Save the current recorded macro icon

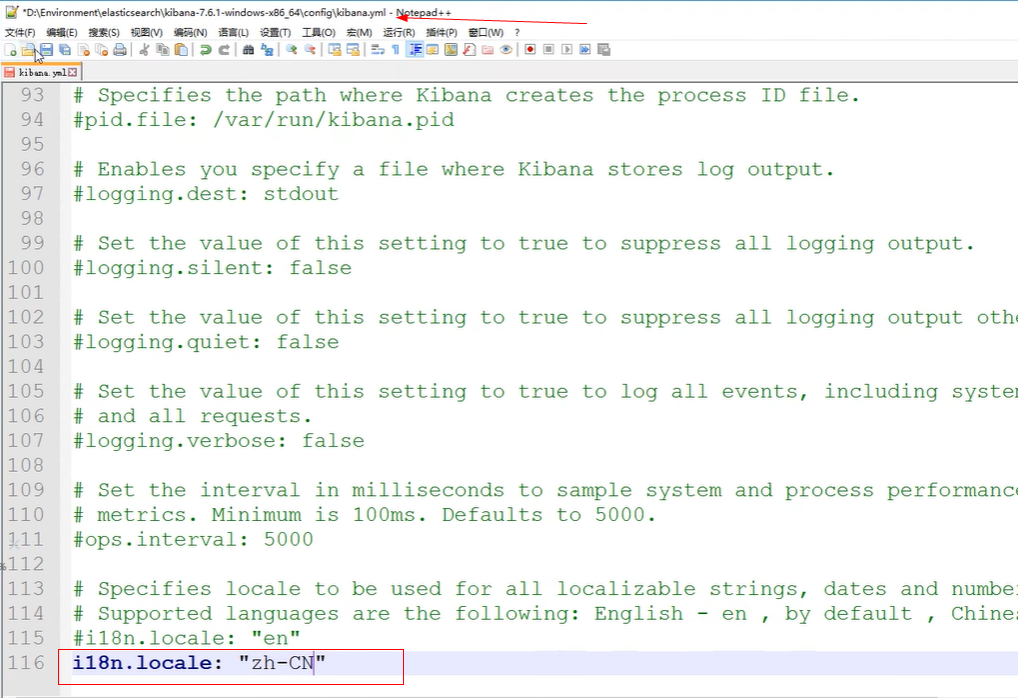point(604,50)
